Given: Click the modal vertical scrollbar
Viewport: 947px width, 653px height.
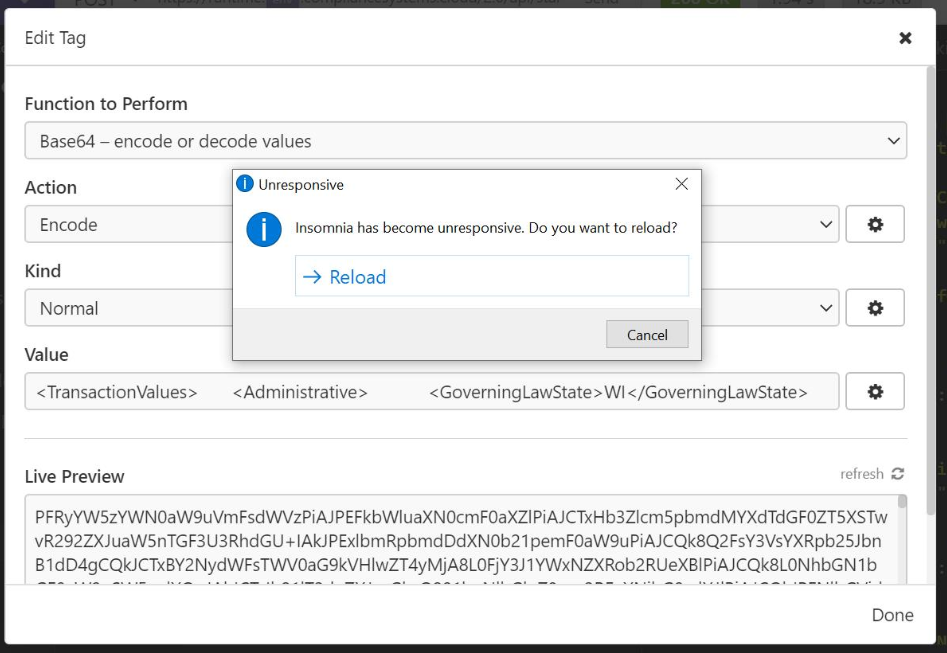Looking at the screenshot, I should [931, 290].
